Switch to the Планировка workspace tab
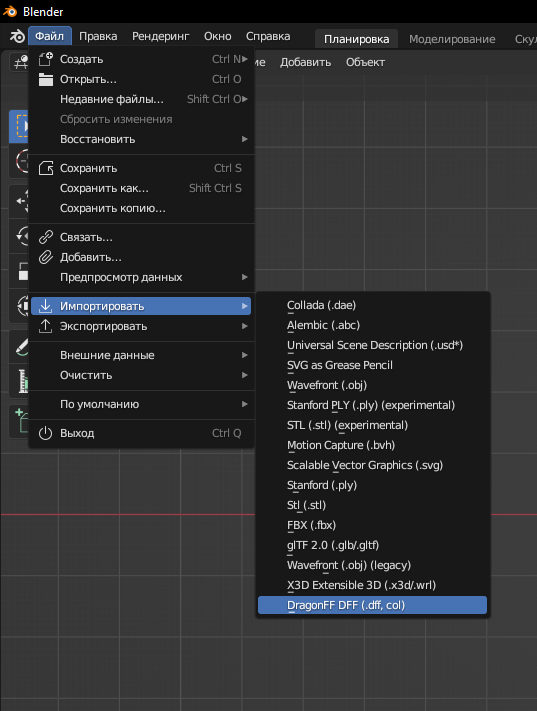 (x=356, y=39)
